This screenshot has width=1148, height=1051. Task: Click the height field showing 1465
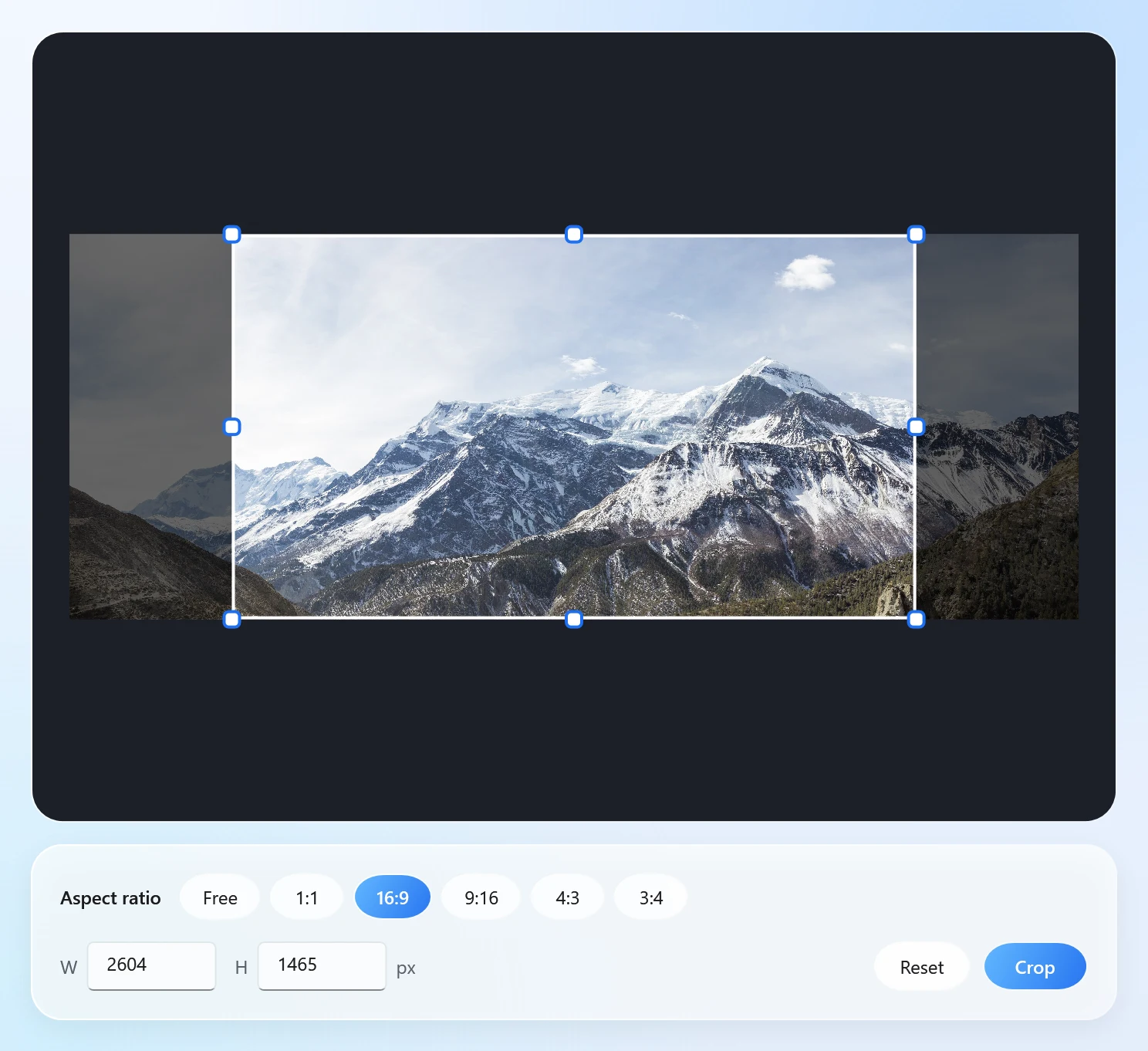point(322,965)
